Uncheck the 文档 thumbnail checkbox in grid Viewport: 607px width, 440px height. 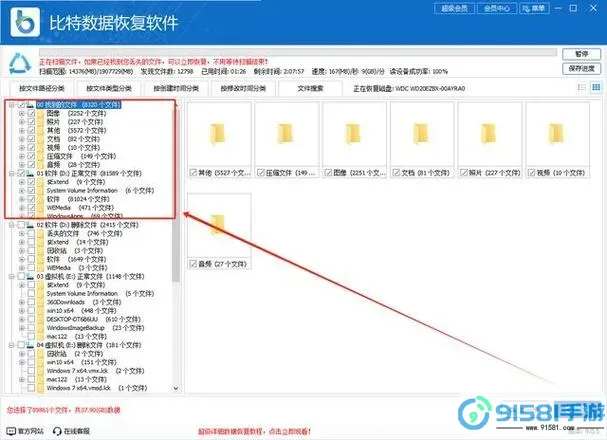[x=396, y=173]
